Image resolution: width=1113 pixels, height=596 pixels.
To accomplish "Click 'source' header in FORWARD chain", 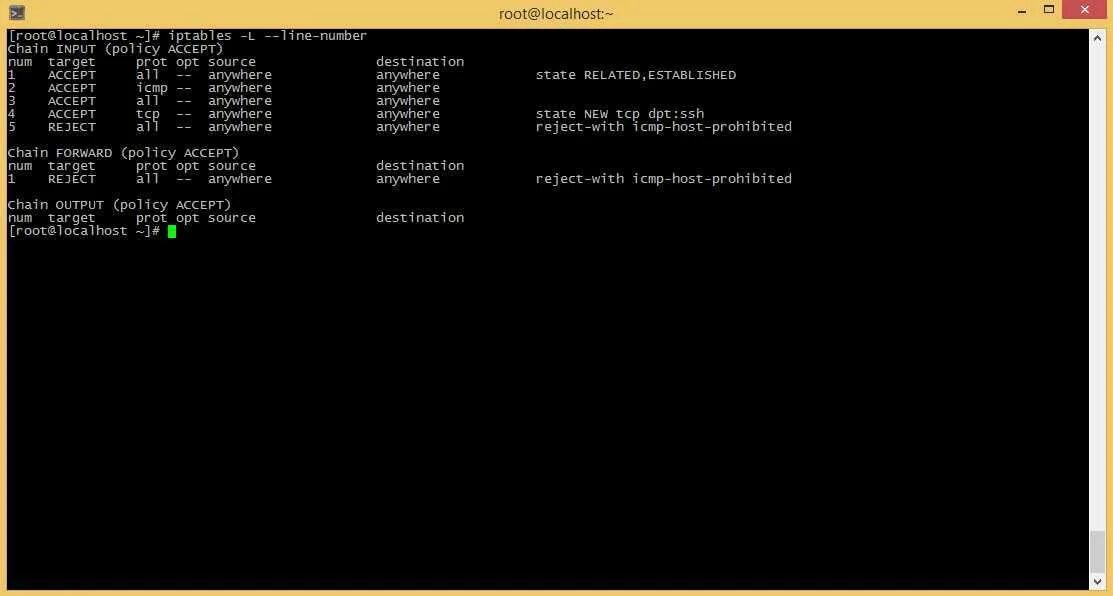I will pyautogui.click(x=232, y=165).
